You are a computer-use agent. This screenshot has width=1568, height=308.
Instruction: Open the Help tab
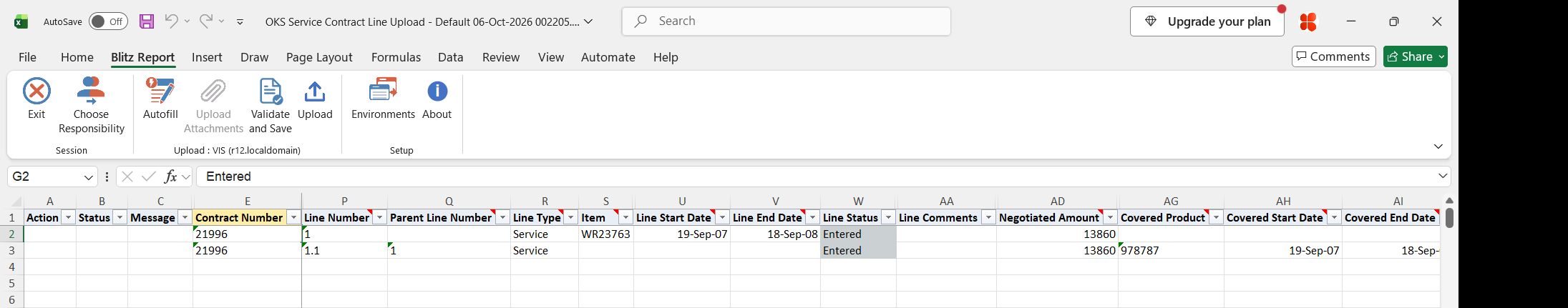[666, 57]
